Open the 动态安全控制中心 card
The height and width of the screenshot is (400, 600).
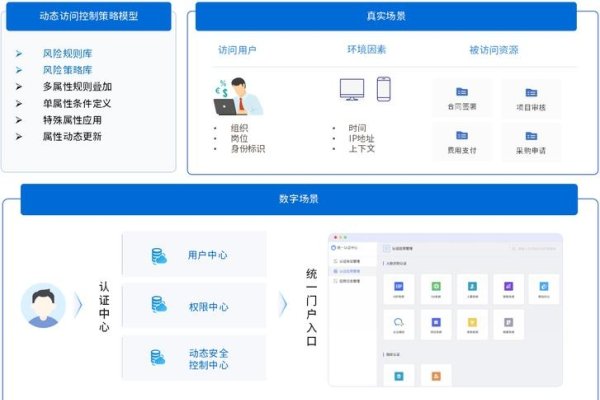coord(194,358)
